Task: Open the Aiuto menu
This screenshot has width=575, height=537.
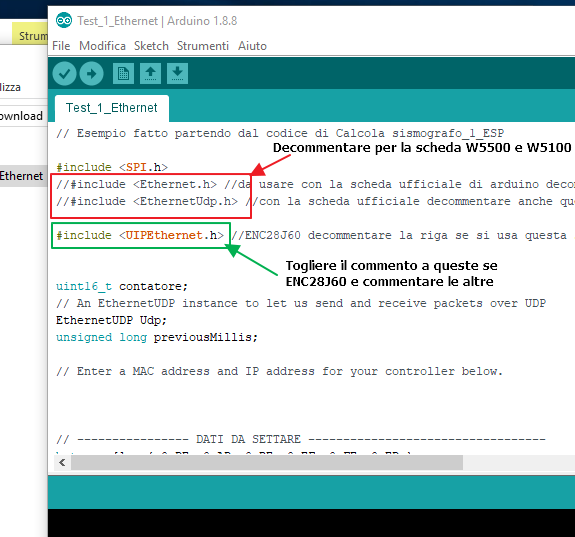Action: pyautogui.click(x=252, y=46)
